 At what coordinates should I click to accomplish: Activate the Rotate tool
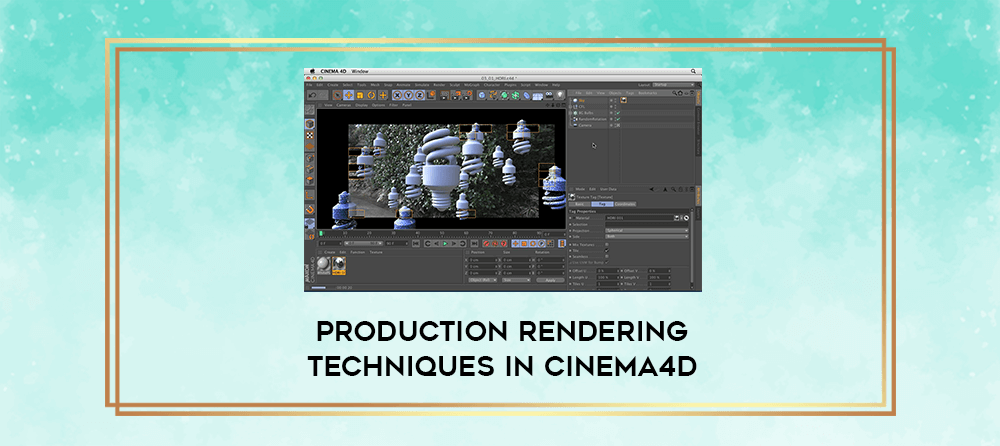pos(371,95)
